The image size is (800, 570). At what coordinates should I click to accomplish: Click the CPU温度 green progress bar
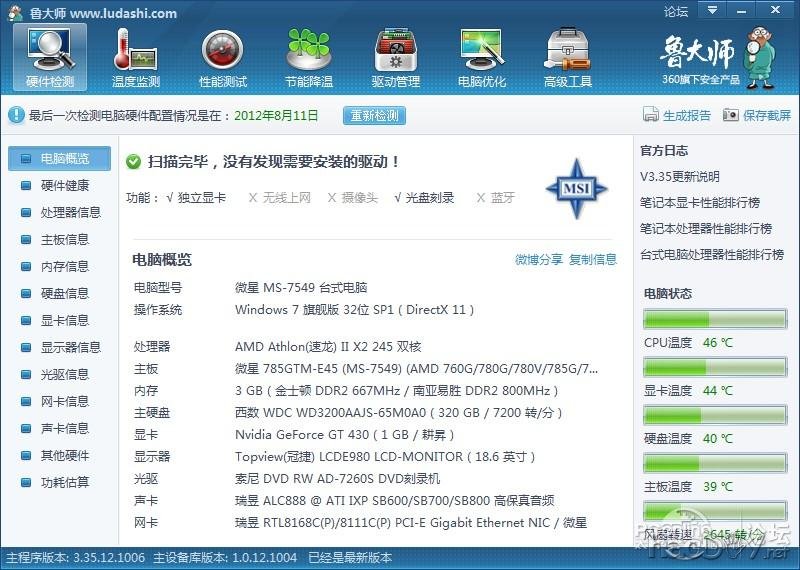pyautogui.click(x=714, y=320)
